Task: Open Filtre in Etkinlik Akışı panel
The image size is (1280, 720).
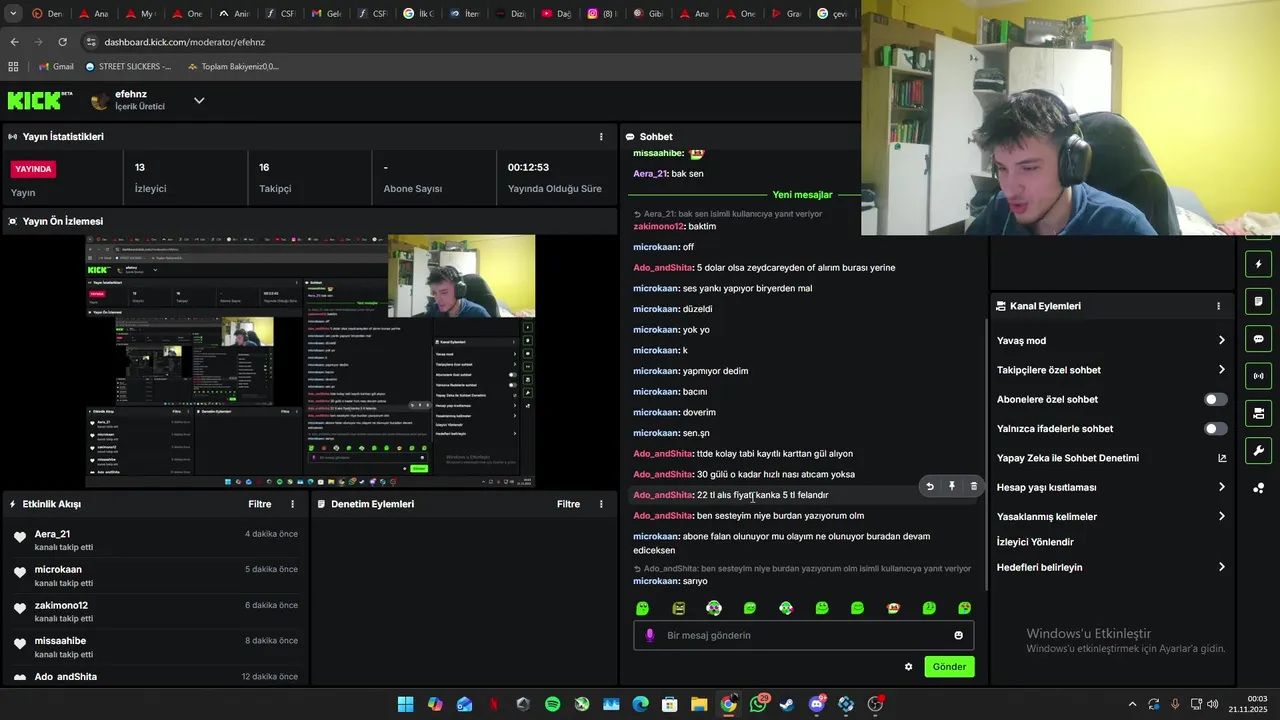Action: (x=260, y=504)
